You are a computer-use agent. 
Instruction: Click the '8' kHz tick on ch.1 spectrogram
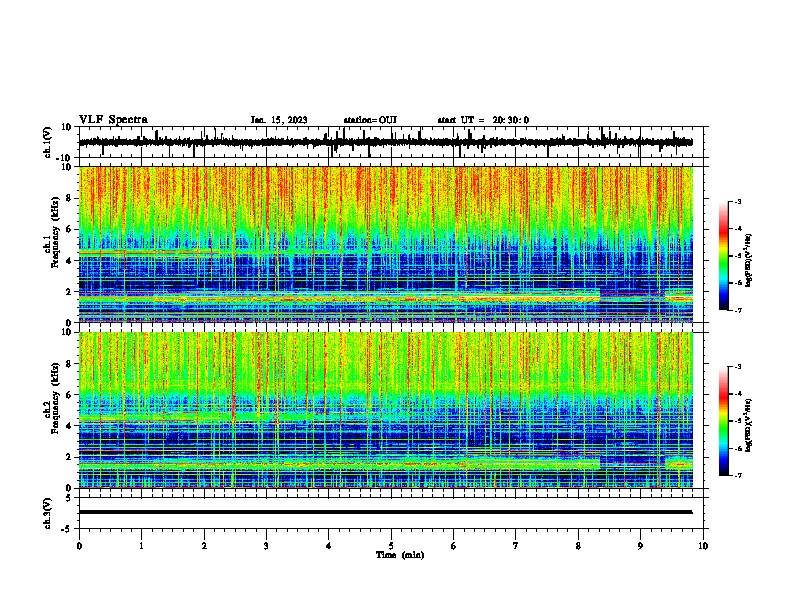click(69, 198)
